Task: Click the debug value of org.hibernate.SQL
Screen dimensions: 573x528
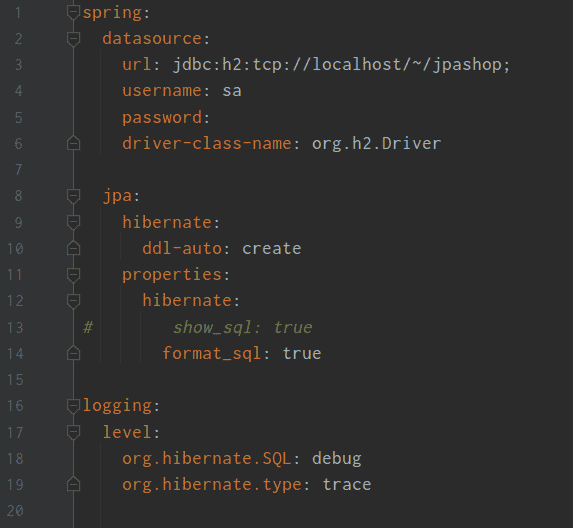Action: pyautogui.click(x=337, y=459)
